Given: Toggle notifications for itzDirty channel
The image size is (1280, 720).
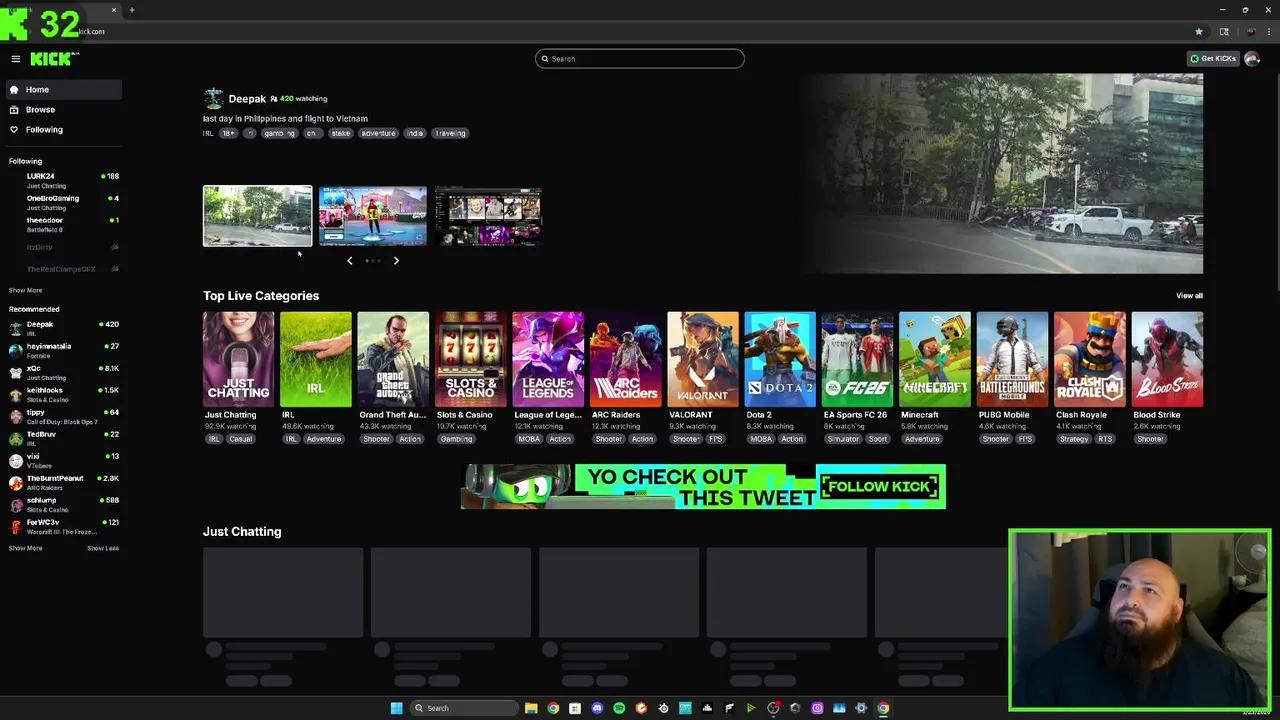Looking at the screenshot, I should click(x=114, y=247).
